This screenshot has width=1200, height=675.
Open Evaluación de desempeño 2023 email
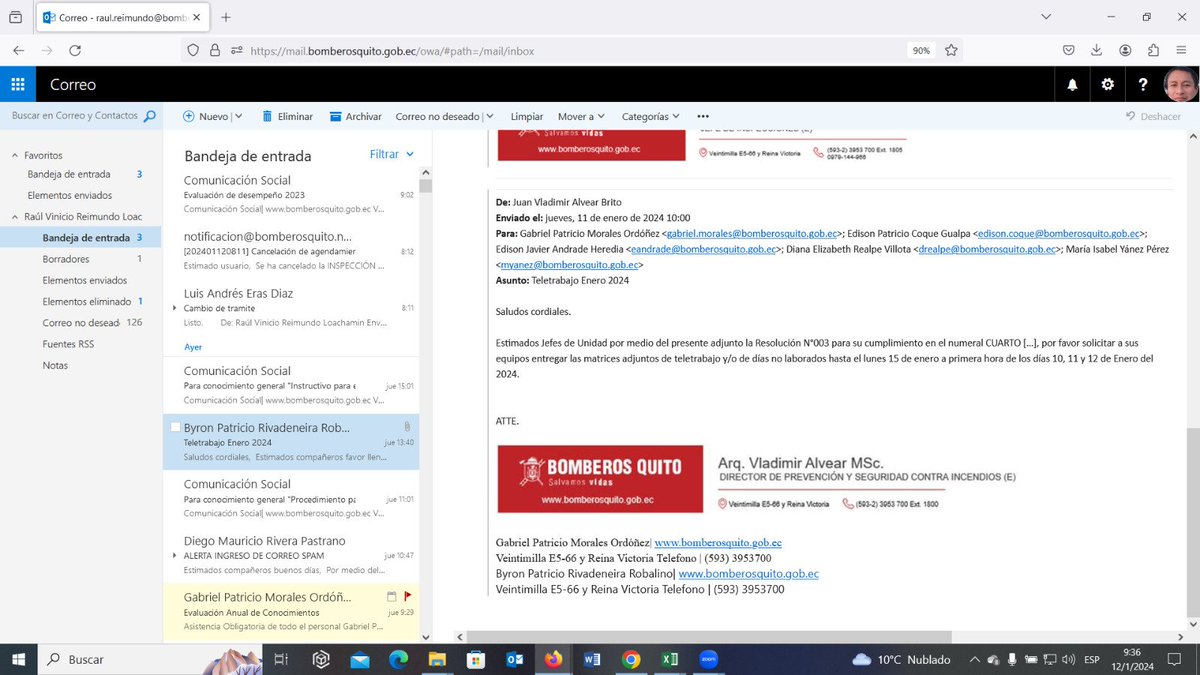(291, 194)
